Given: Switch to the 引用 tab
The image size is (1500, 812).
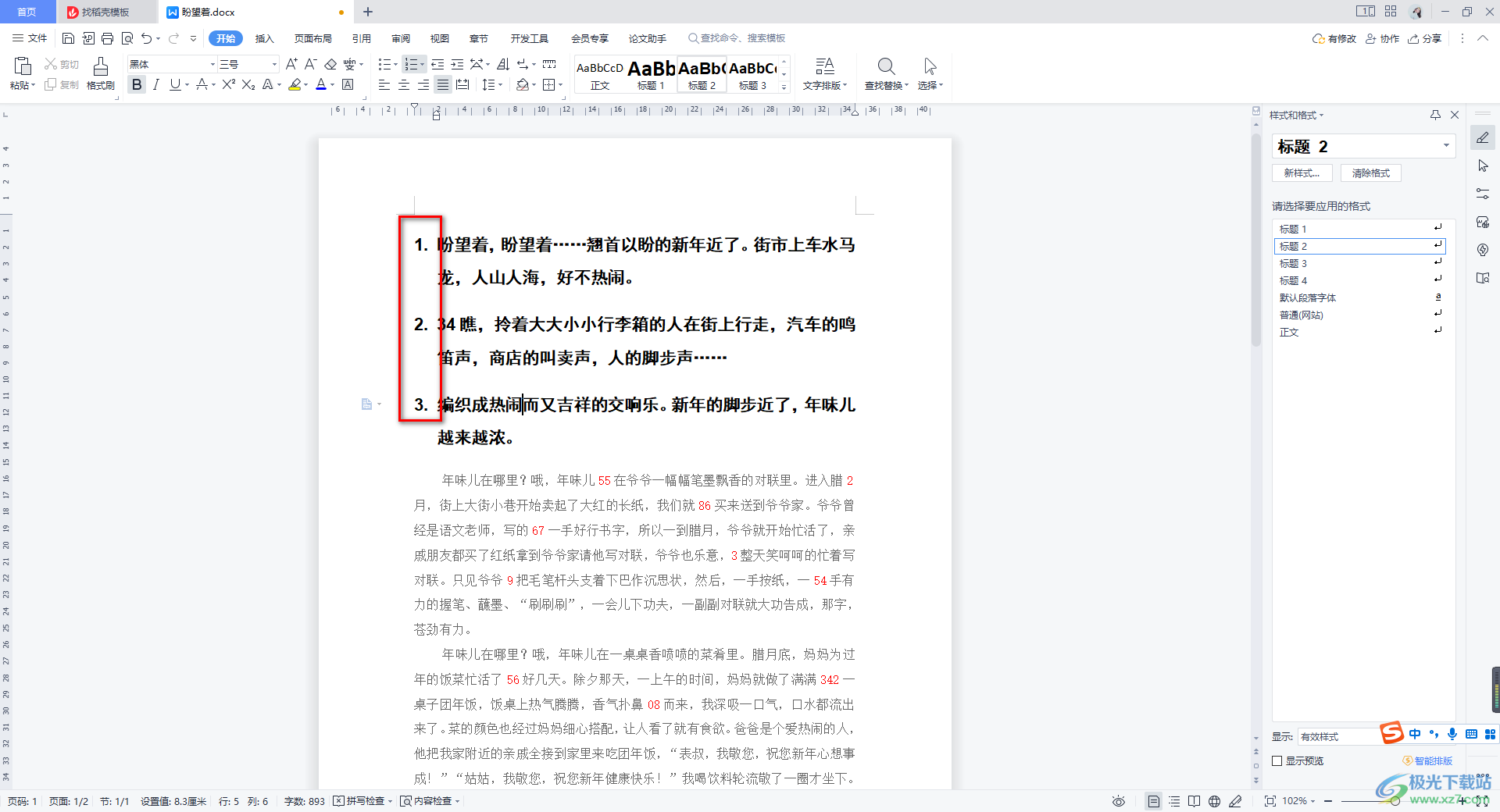Looking at the screenshot, I should click(361, 38).
